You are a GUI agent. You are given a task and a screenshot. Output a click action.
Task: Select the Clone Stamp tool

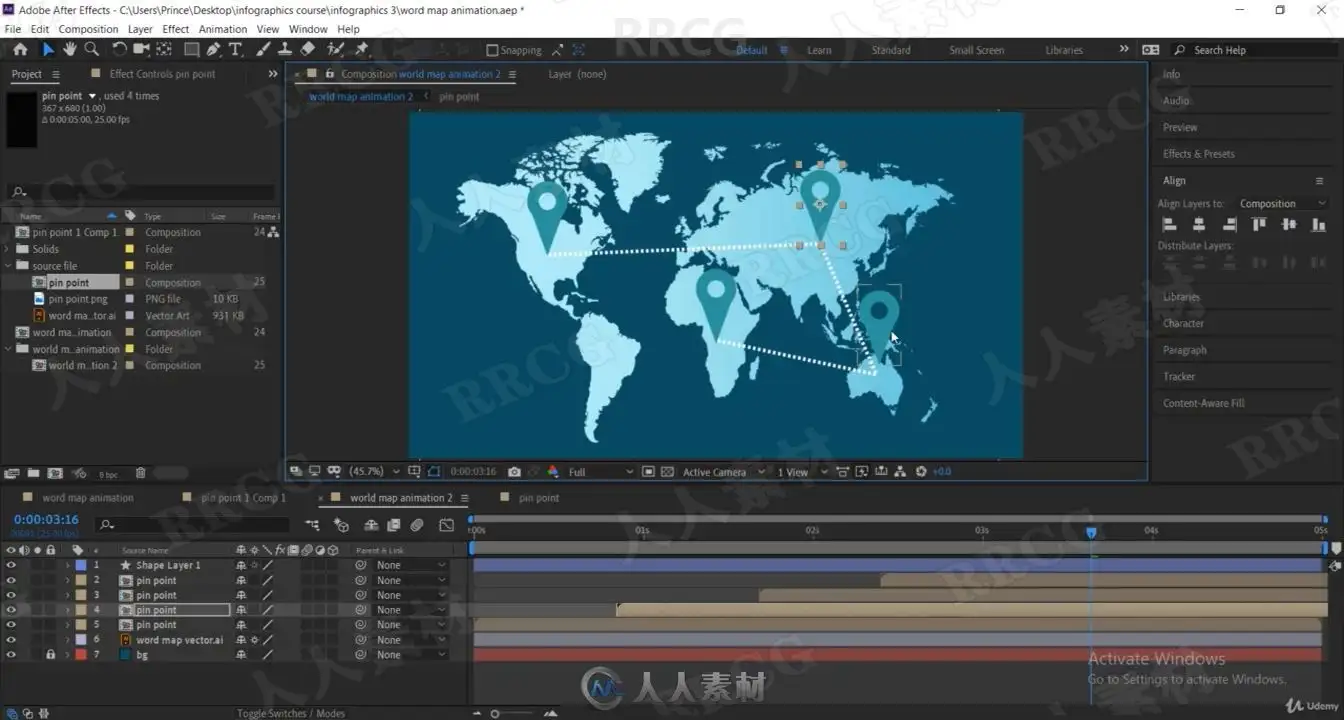point(285,49)
